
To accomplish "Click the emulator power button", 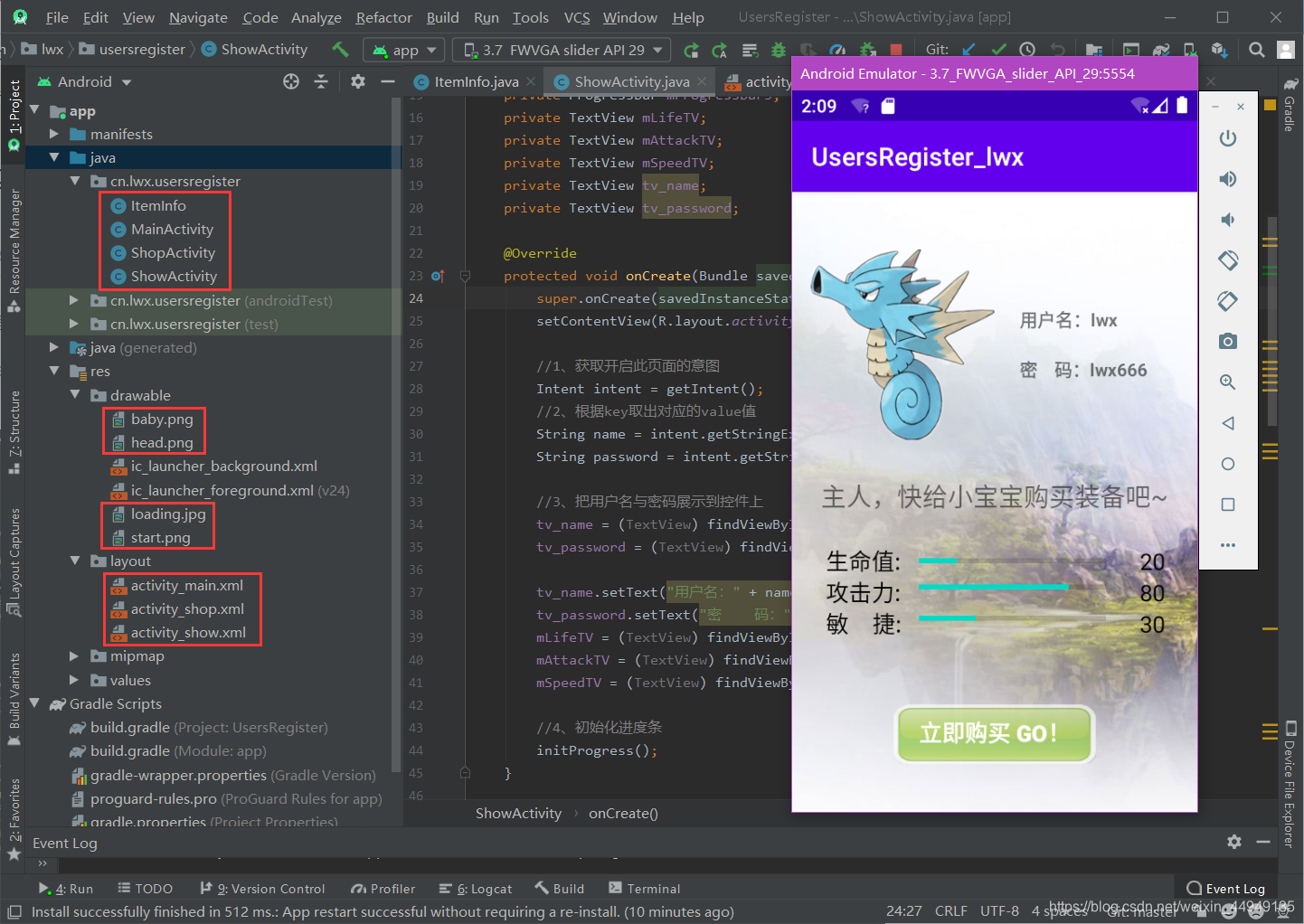I will pos(1227,138).
